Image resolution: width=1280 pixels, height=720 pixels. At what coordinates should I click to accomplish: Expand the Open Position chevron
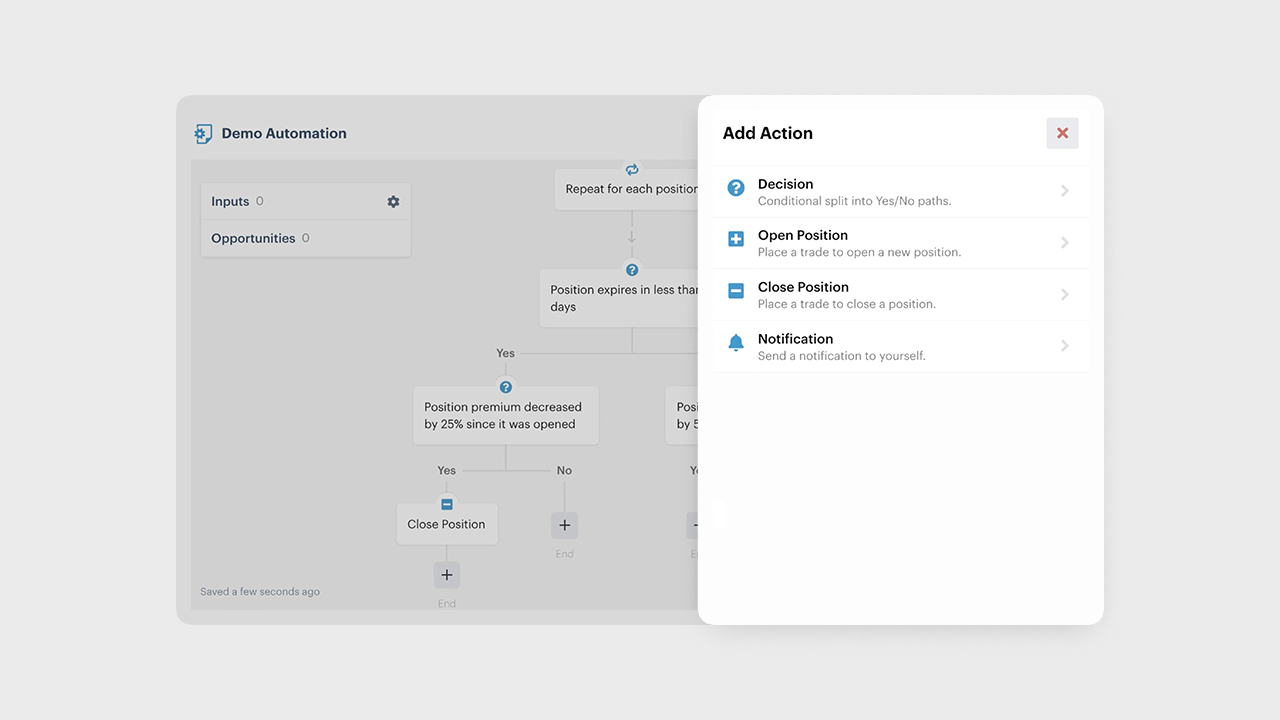(1065, 243)
